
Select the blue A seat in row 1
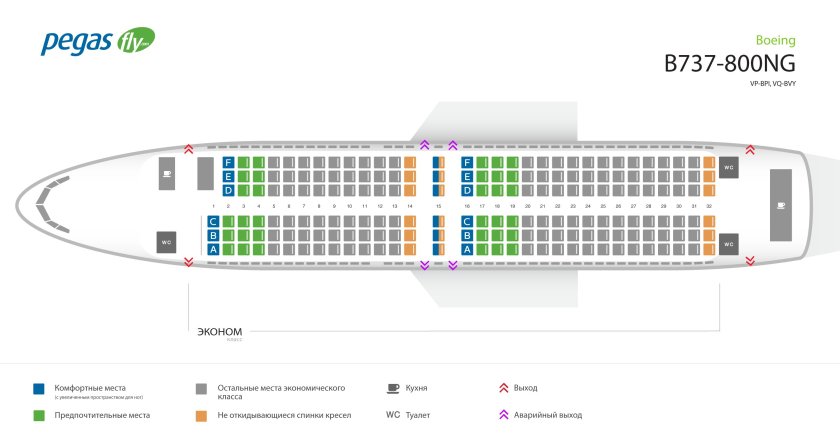click(x=228, y=249)
